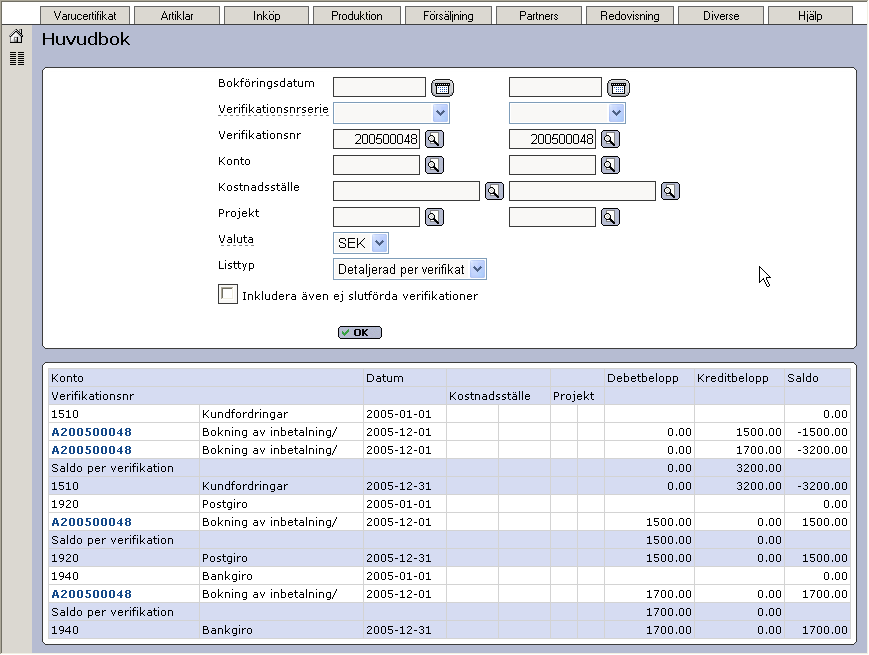The image size is (869, 655).
Task: Open the Artiklar menu
Action: 177,16
